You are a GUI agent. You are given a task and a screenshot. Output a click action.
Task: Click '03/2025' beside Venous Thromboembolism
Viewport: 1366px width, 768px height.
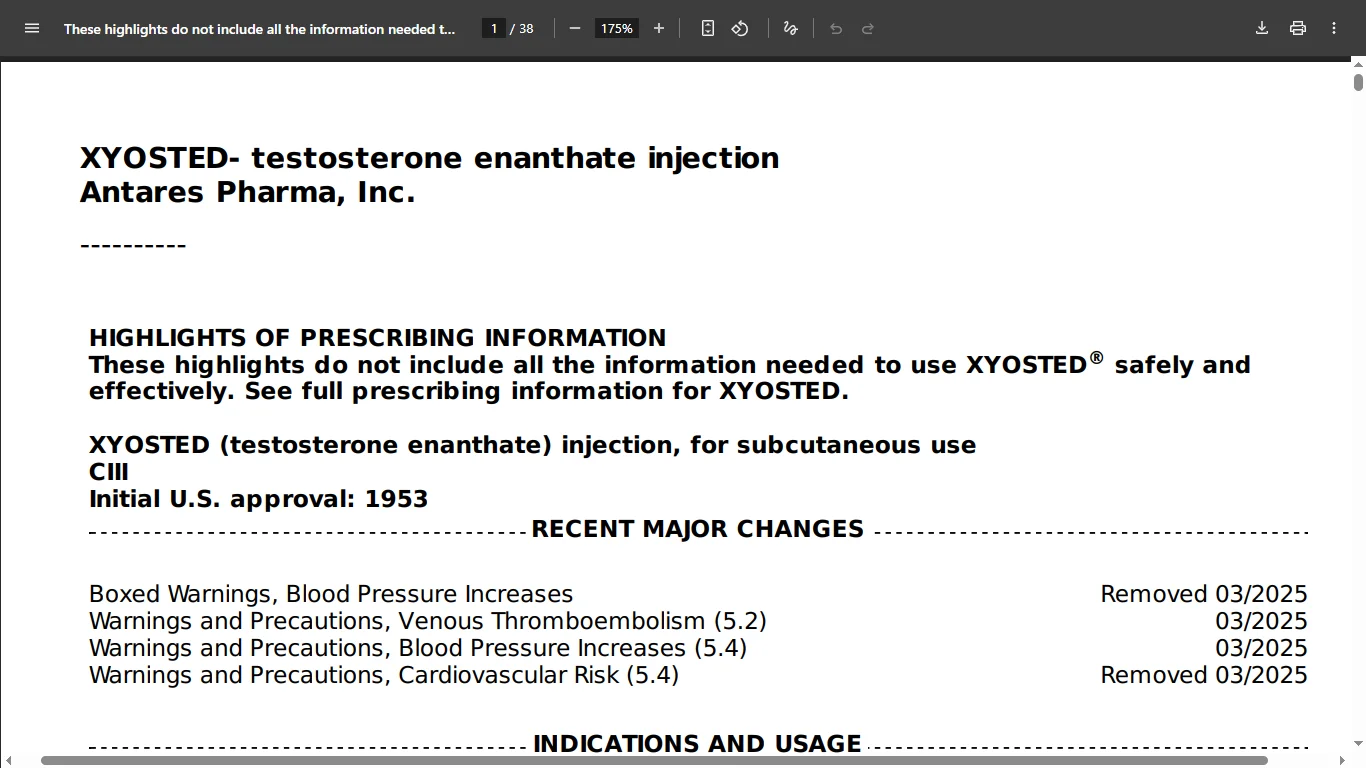(x=1262, y=621)
